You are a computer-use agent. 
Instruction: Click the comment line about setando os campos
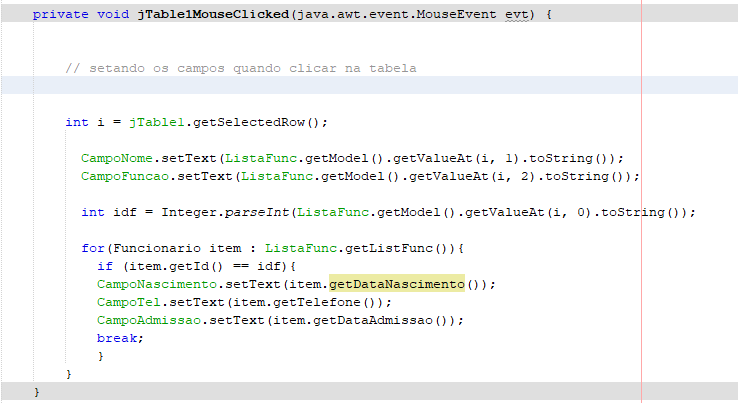click(x=241, y=69)
